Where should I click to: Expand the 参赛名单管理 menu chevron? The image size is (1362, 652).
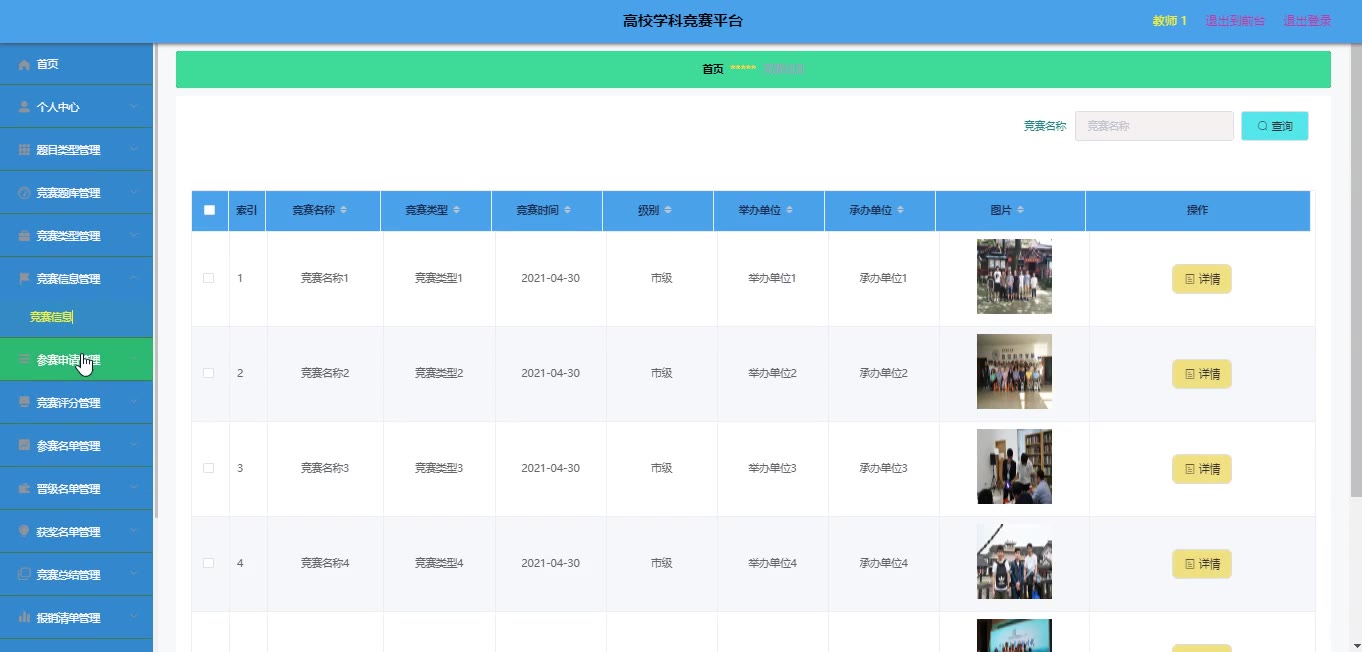(x=134, y=446)
